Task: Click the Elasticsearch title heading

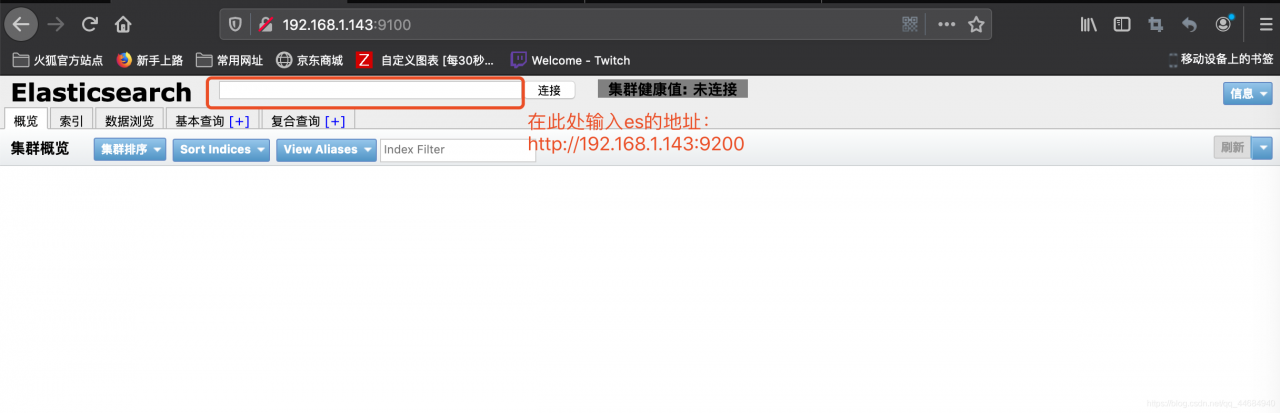Action: click(x=101, y=92)
